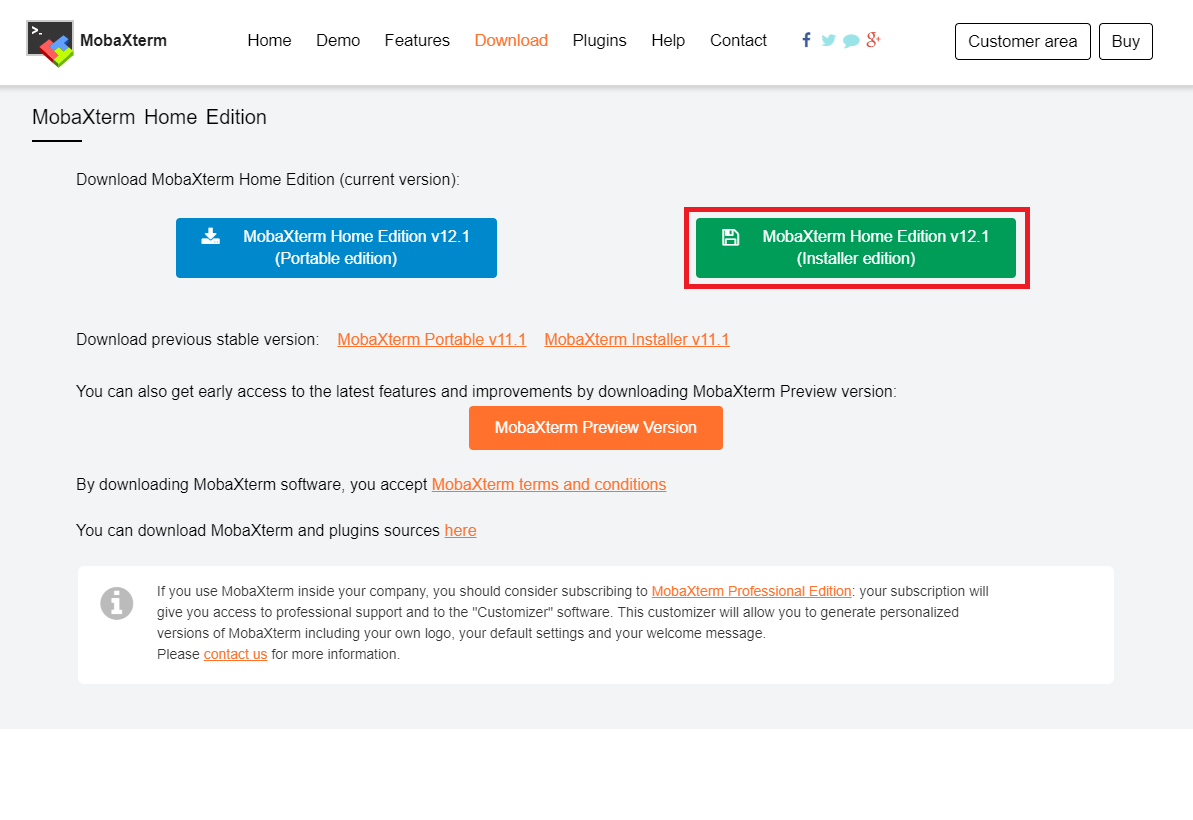
Task: Click the MobaXterm Preview Version button
Action: point(596,427)
